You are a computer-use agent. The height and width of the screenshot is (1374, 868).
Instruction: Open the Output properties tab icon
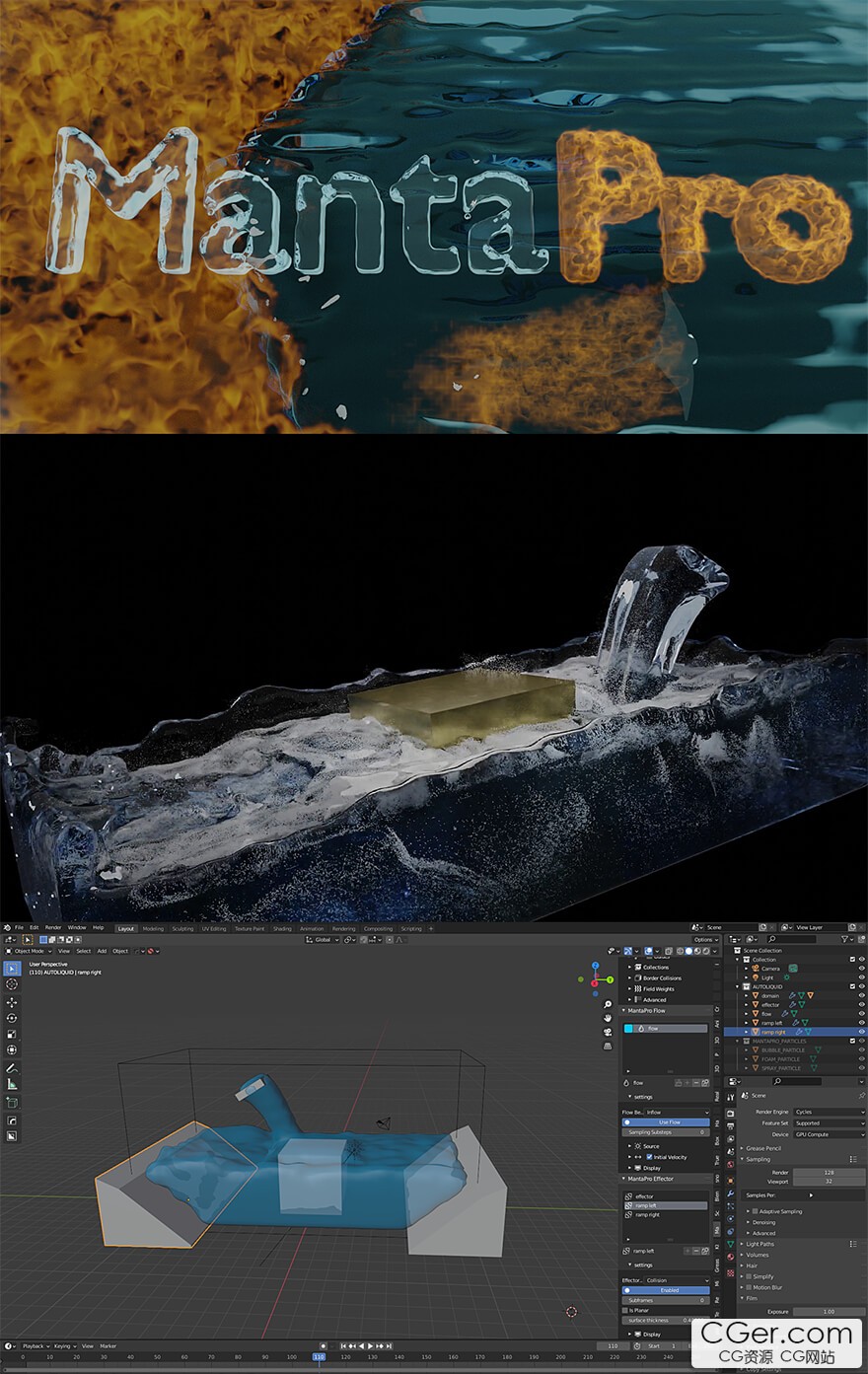coord(730,1125)
